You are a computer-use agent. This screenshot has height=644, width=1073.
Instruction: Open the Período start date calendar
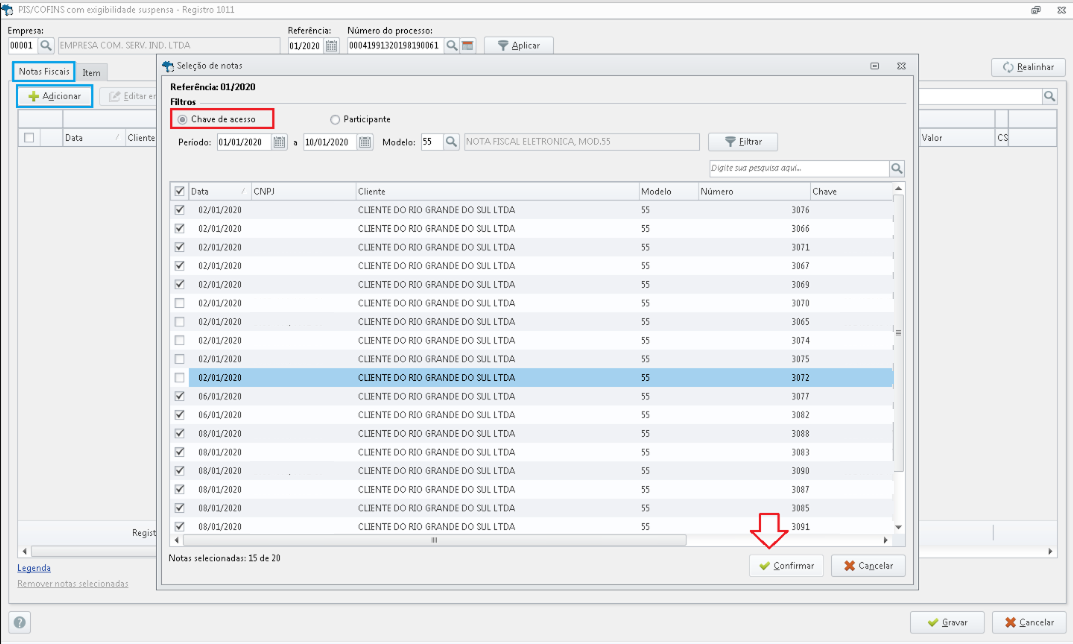(x=279, y=142)
